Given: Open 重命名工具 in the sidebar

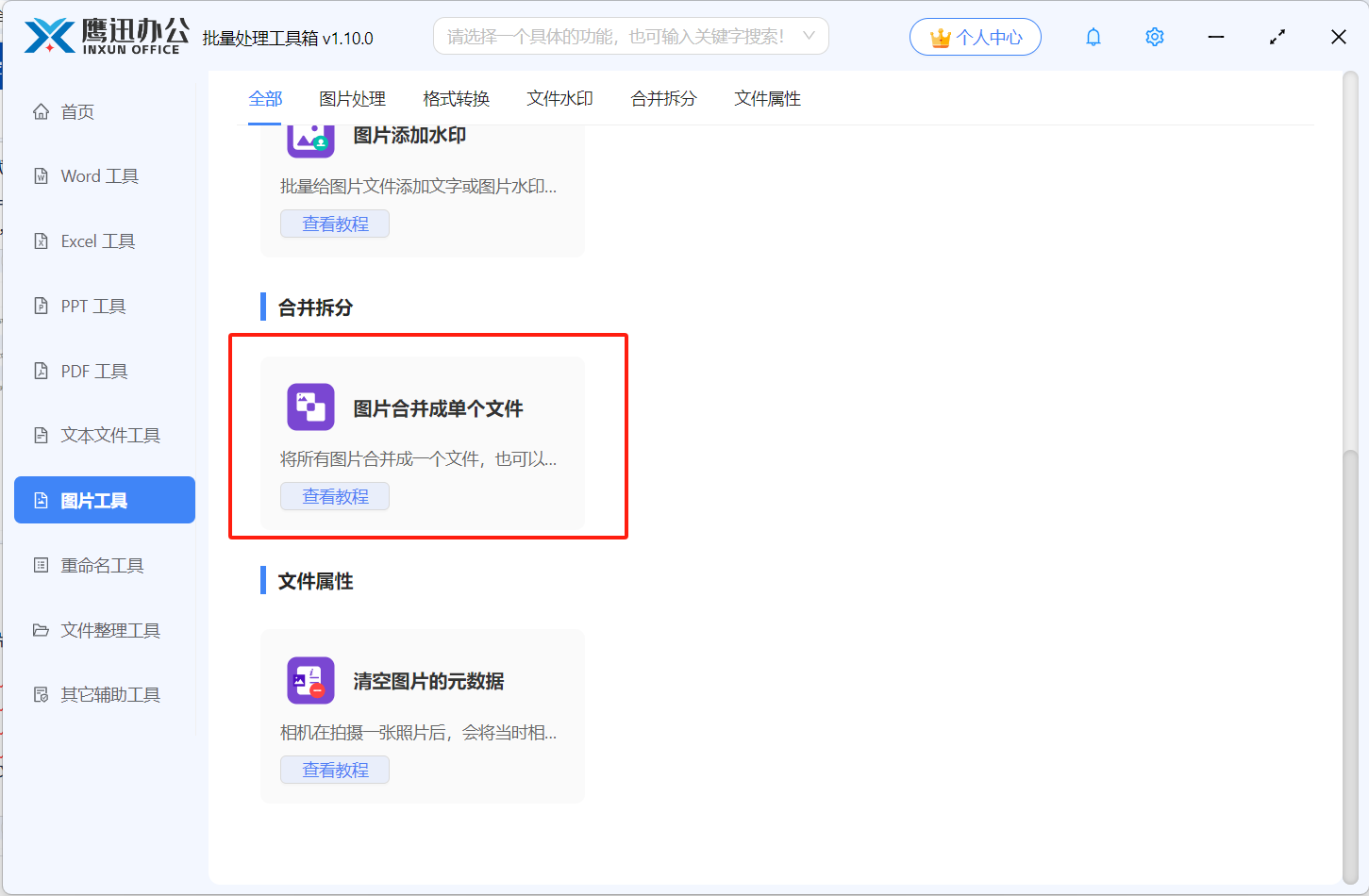Looking at the screenshot, I should (x=105, y=565).
